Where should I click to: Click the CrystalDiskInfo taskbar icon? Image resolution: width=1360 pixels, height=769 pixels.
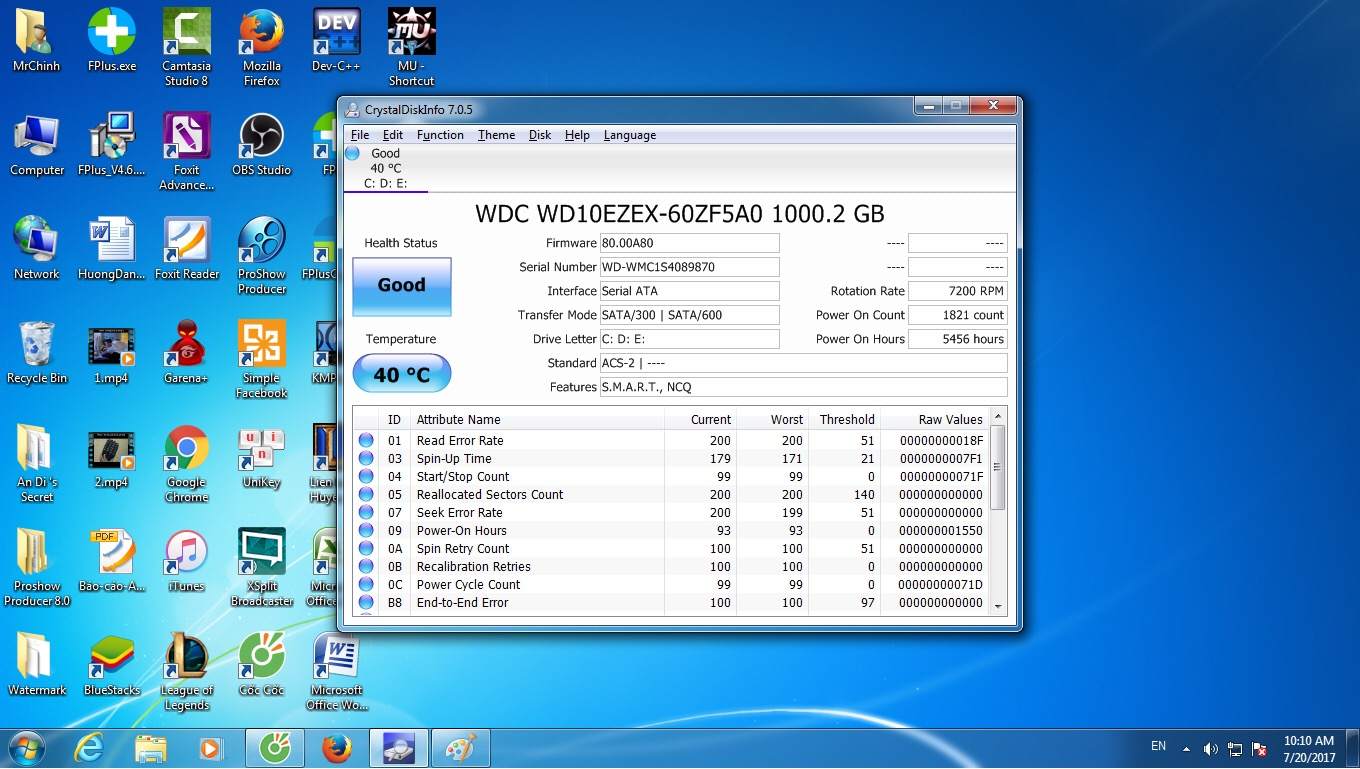[399, 748]
